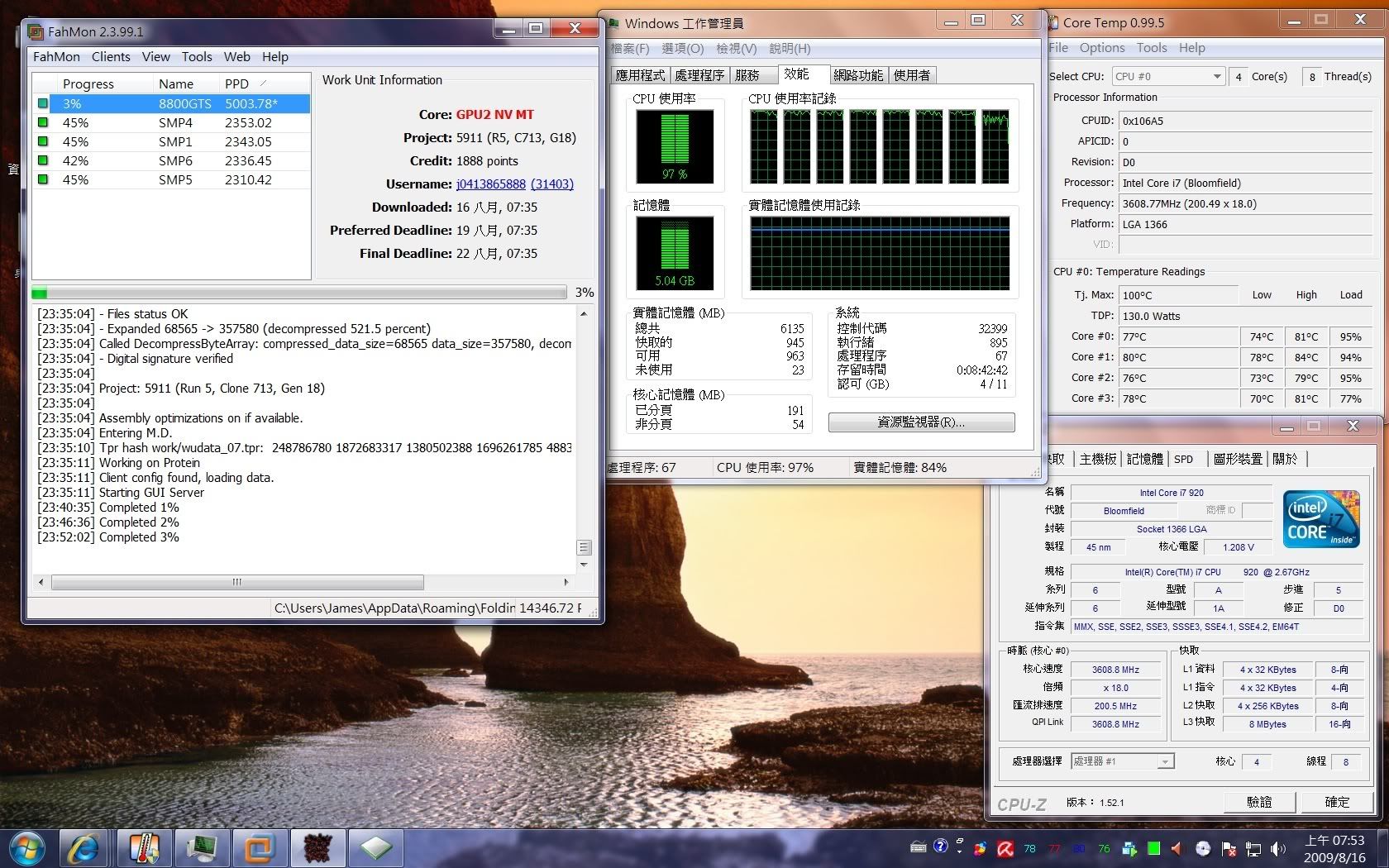Click the Core Temp title bar icon
Screen dimensions: 1389x868
pyautogui.click(x=1053, y=23)
